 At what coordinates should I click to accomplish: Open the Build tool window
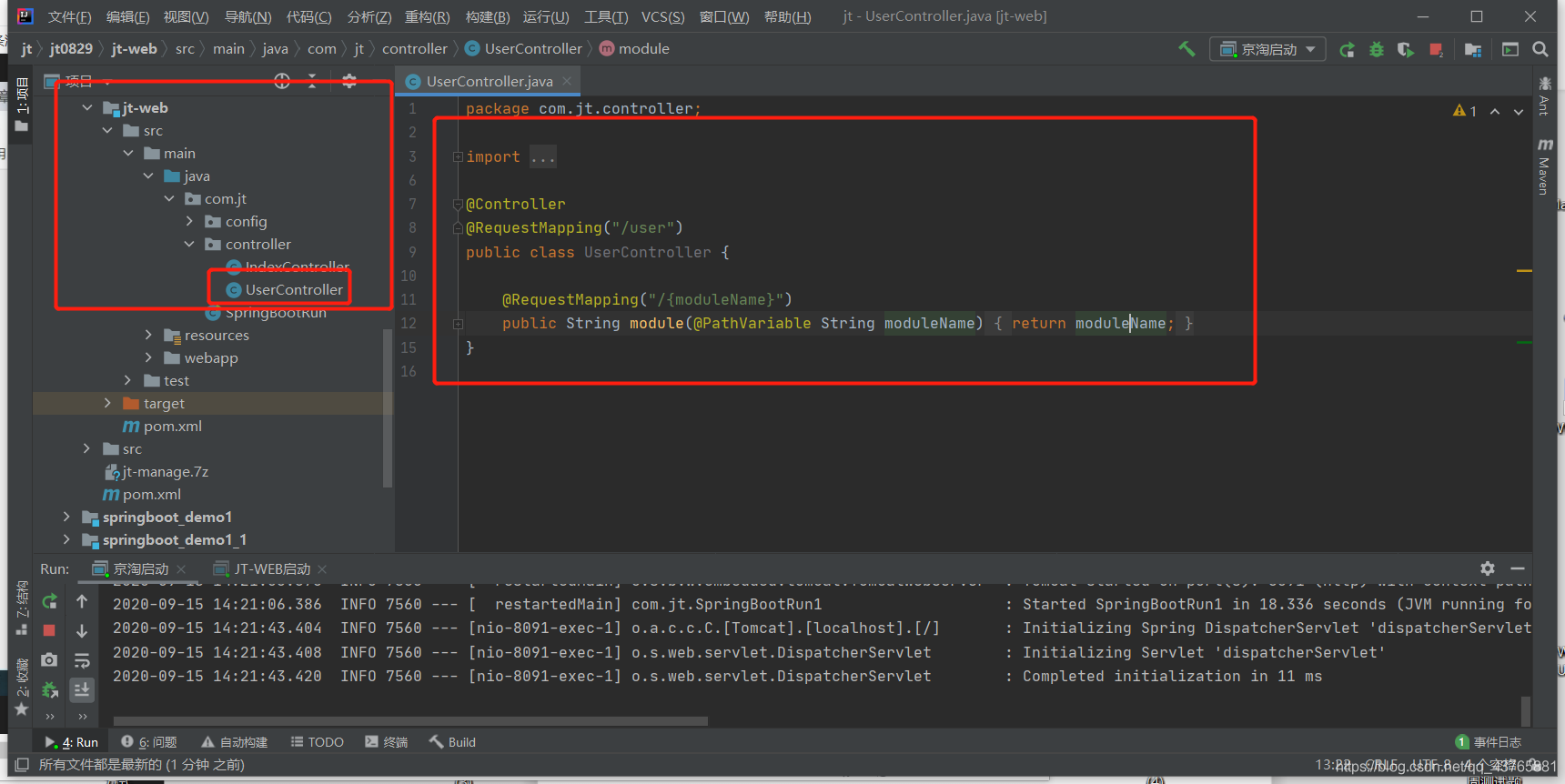tap(453, 742)
